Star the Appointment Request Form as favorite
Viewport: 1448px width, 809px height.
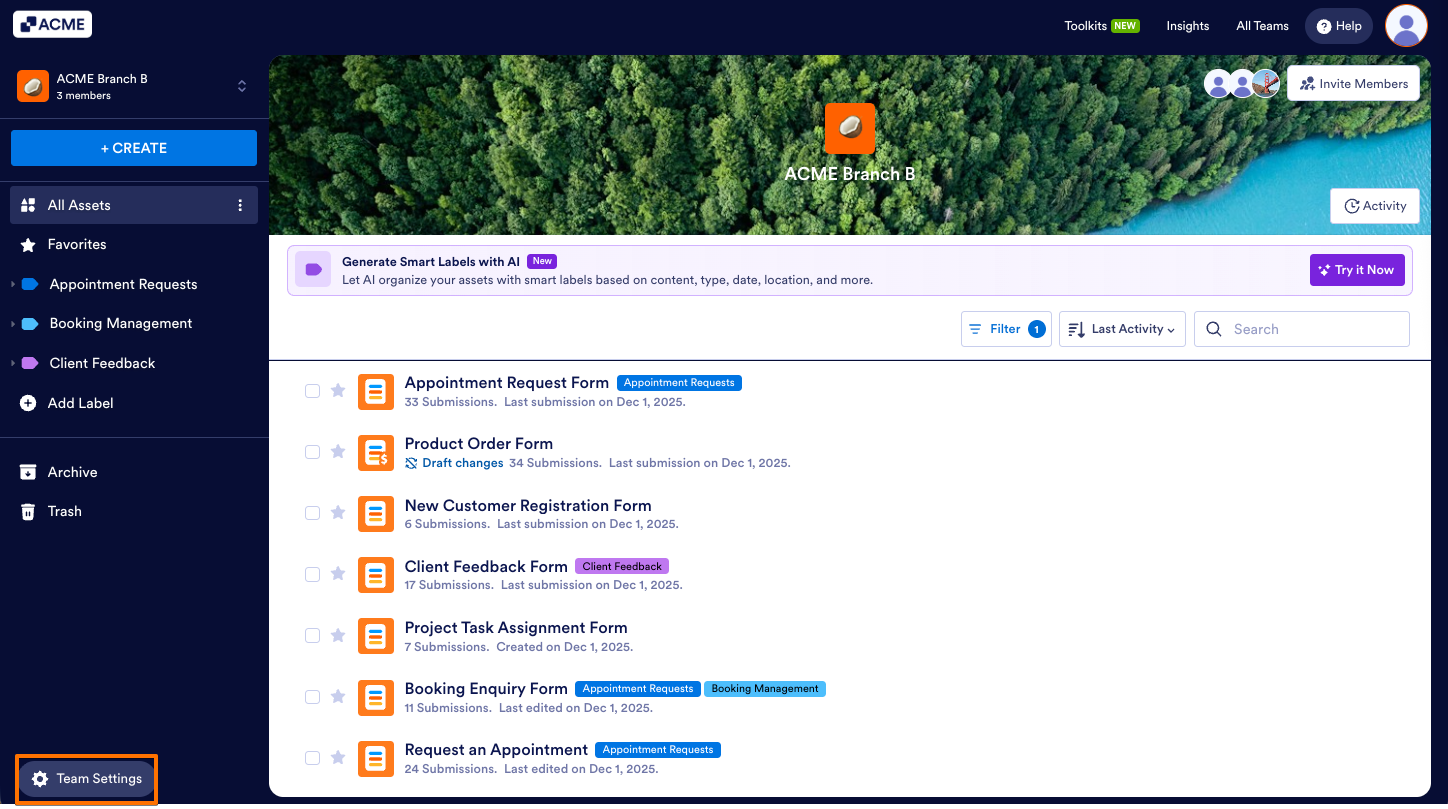pyautogui.click(x=338, y=391)
